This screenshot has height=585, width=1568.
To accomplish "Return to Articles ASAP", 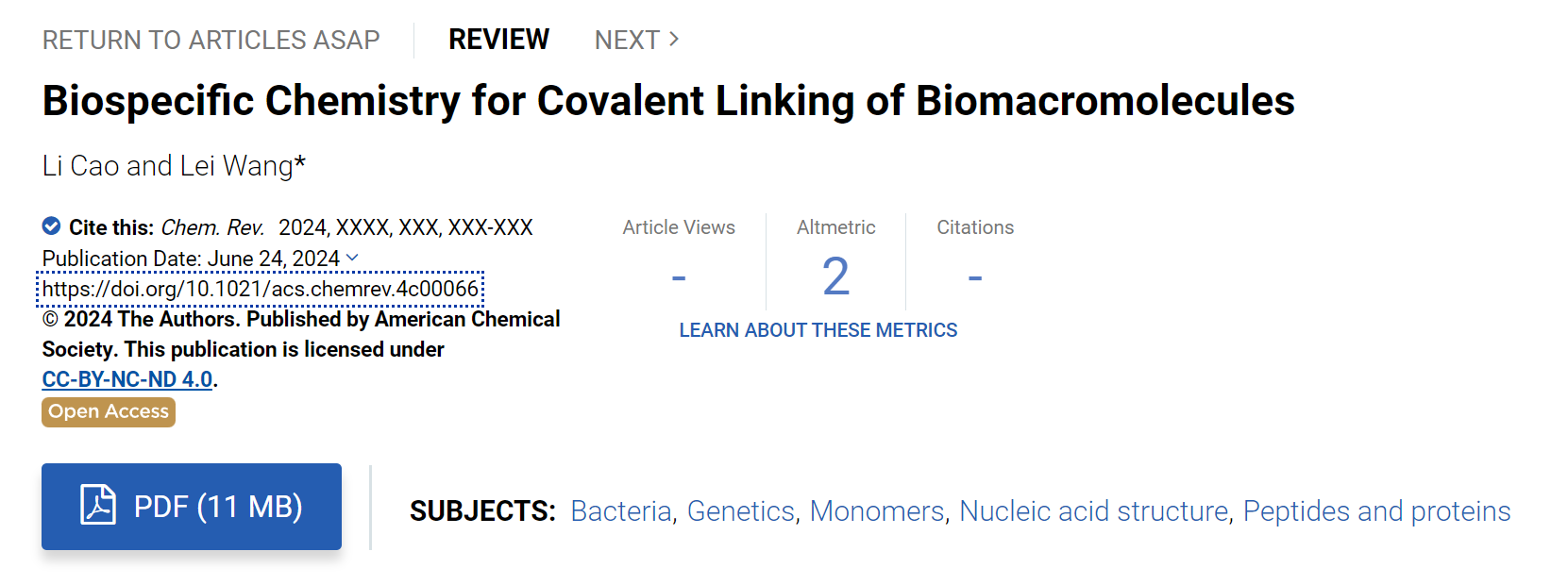I will (211, 40).
